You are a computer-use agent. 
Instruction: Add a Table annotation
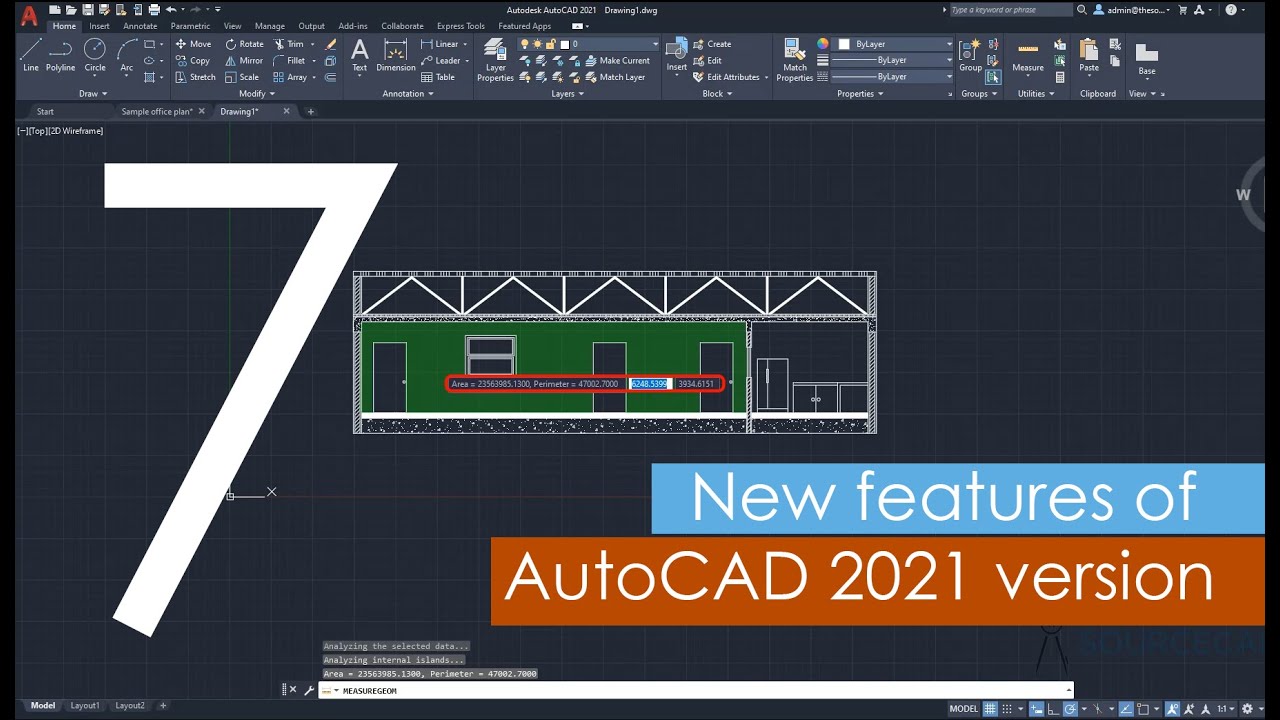(x=438, y=77)
